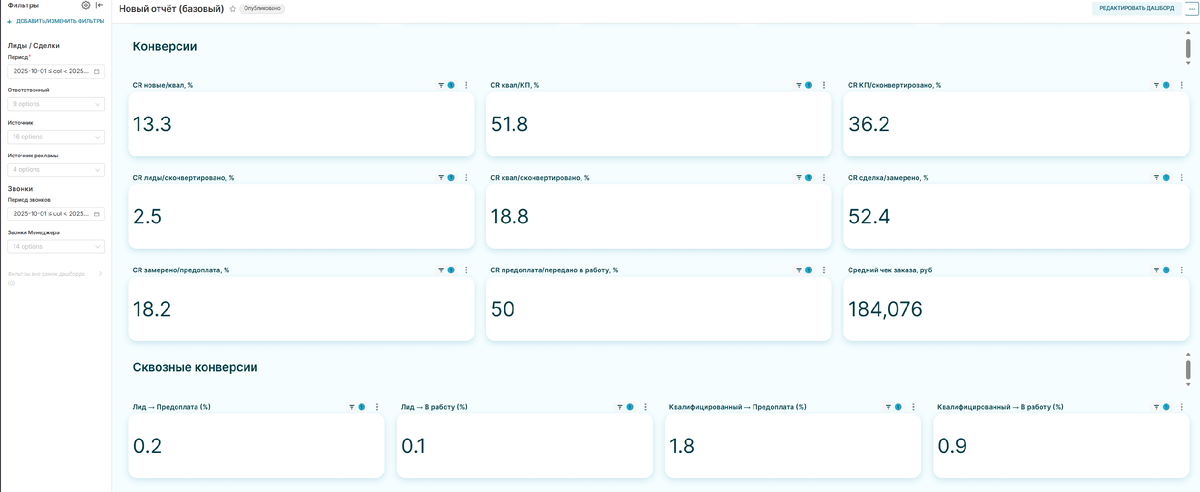
Task: Open applied filters badge on CR квал/сконвертировано chart
Action: tap(809, 177)
